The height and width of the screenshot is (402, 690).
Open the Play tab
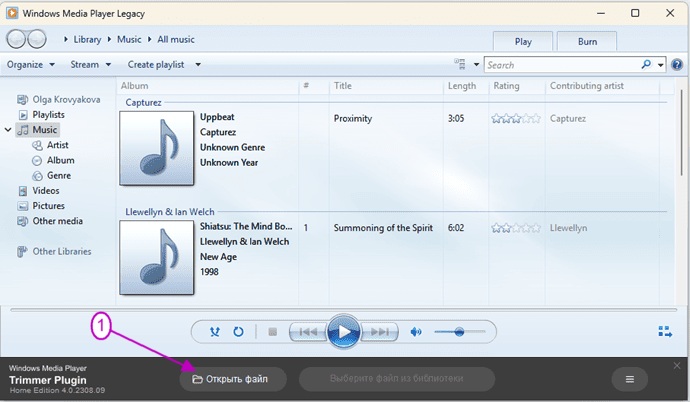523,41
